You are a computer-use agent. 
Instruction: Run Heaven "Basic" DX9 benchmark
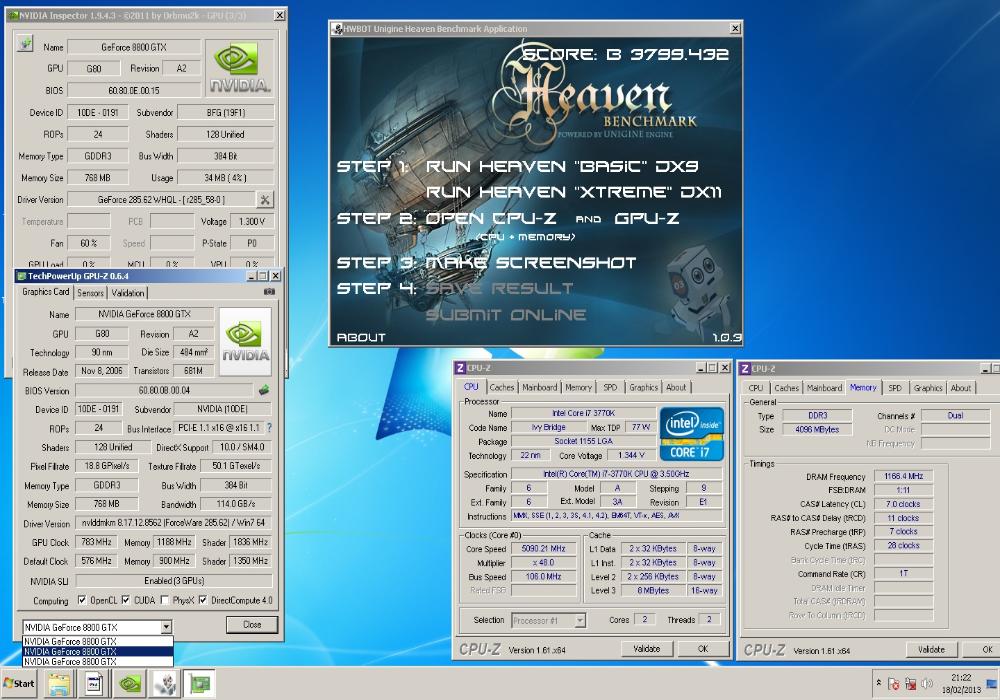click(562, 166)
